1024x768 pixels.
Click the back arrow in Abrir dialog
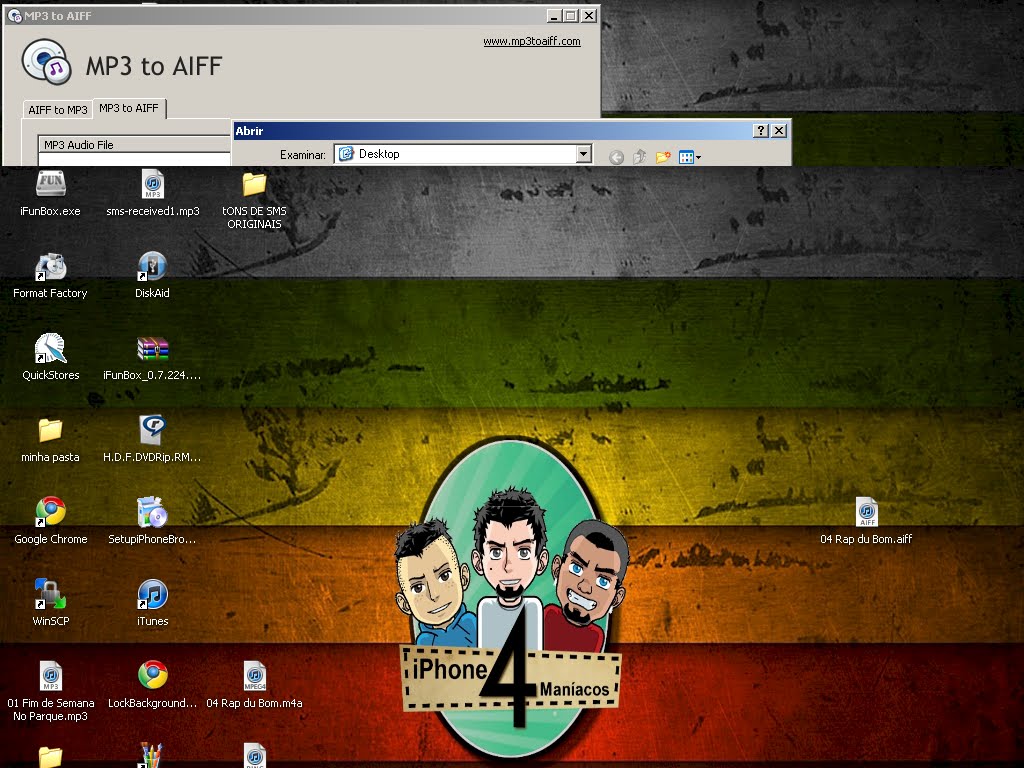(616, 157)
